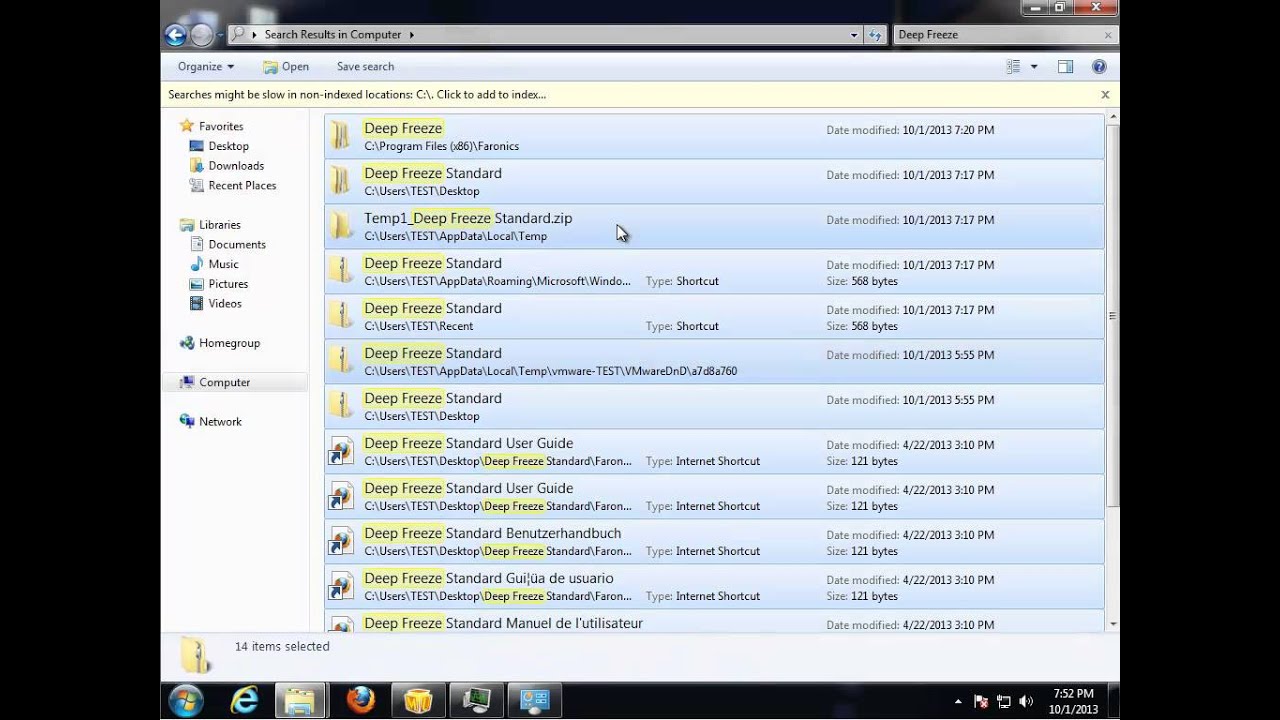1280x720 pixels.
Task: Click the Back navigation arrow
Action: (175, 35)
